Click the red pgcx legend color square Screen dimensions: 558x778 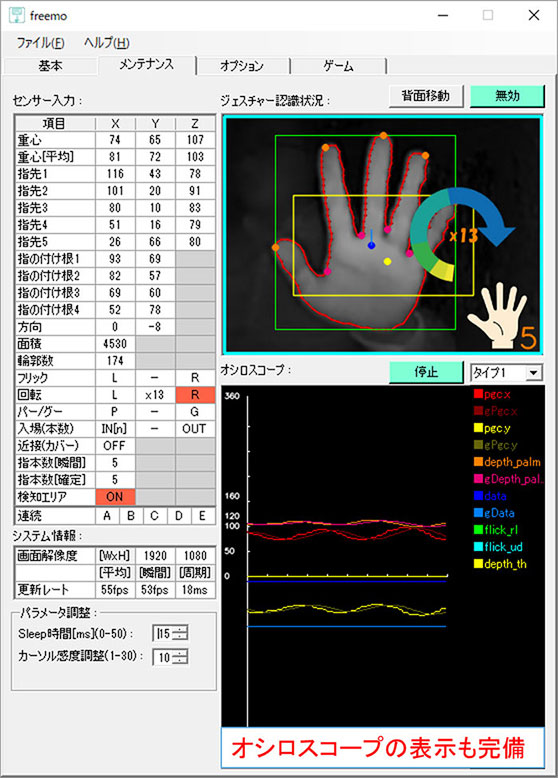[478, 394]
